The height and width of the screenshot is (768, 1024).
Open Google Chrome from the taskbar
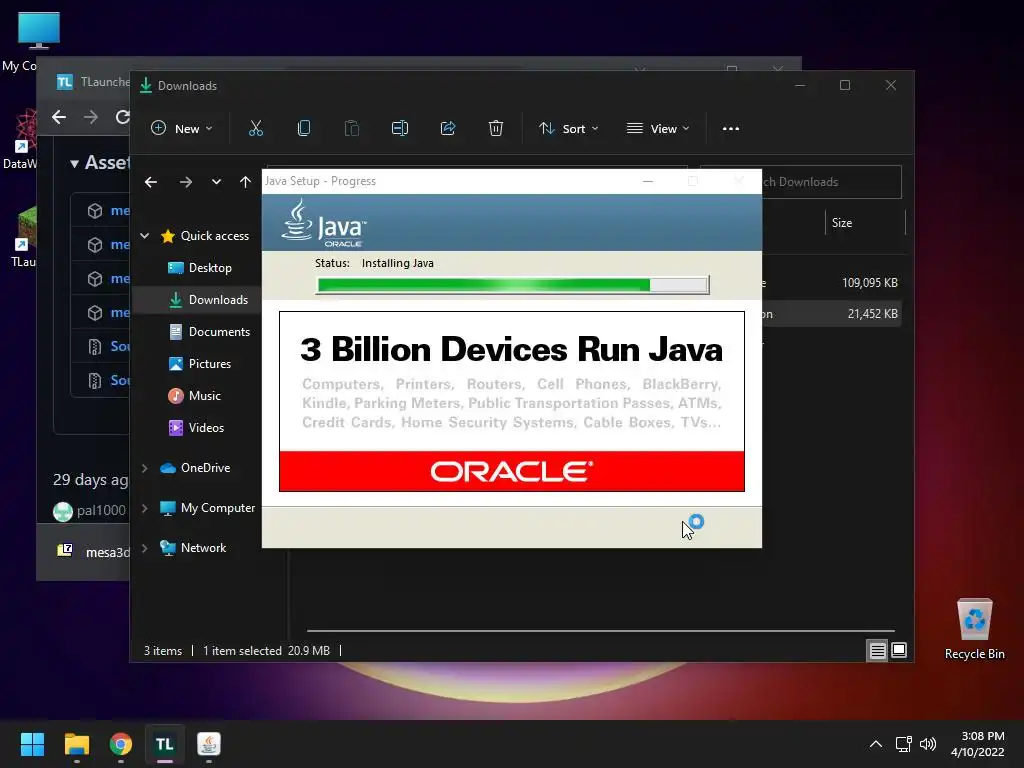click(x=121, y=744)
